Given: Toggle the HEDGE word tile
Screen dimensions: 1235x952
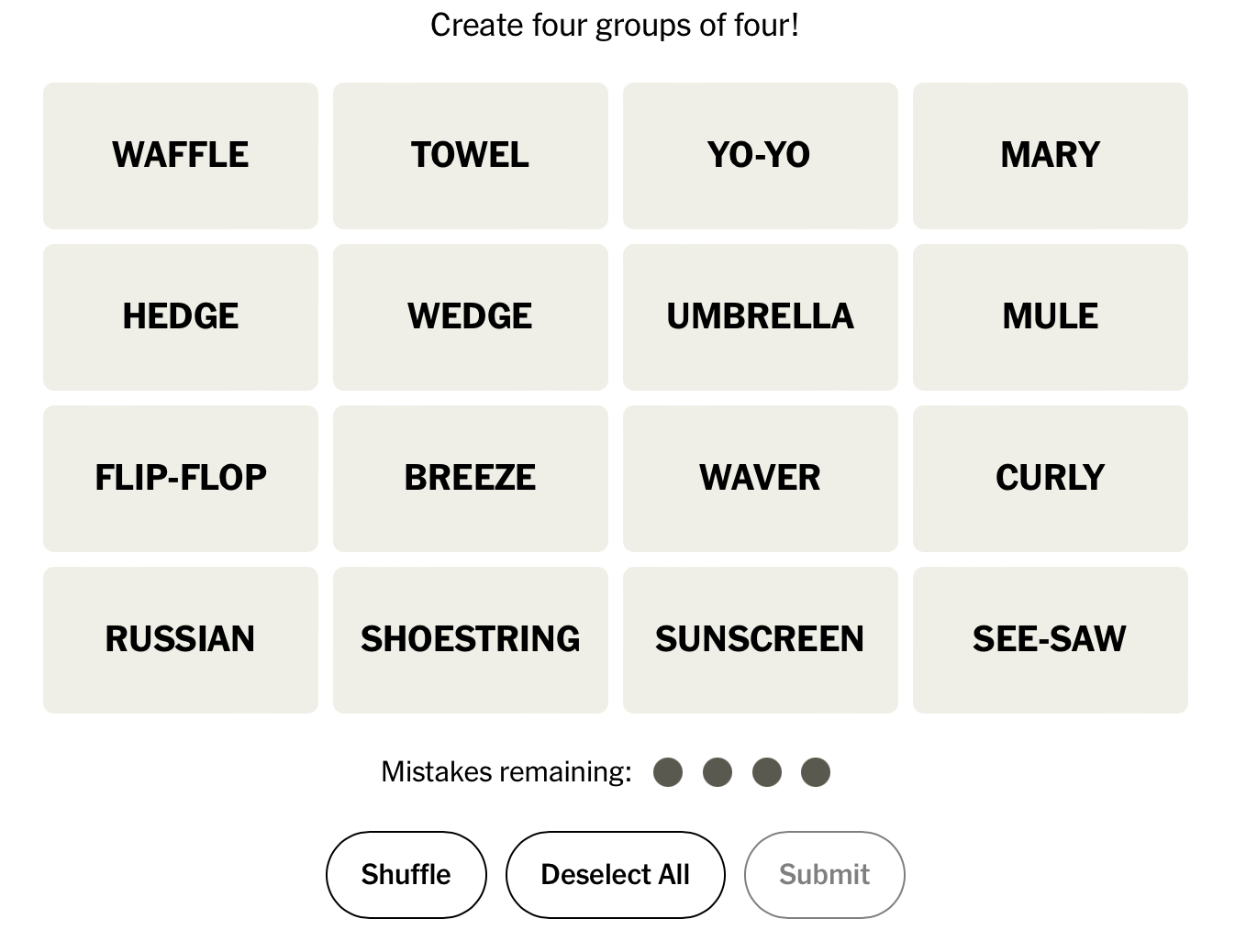Looking at the screenshot, I should [x=181, y=317].
